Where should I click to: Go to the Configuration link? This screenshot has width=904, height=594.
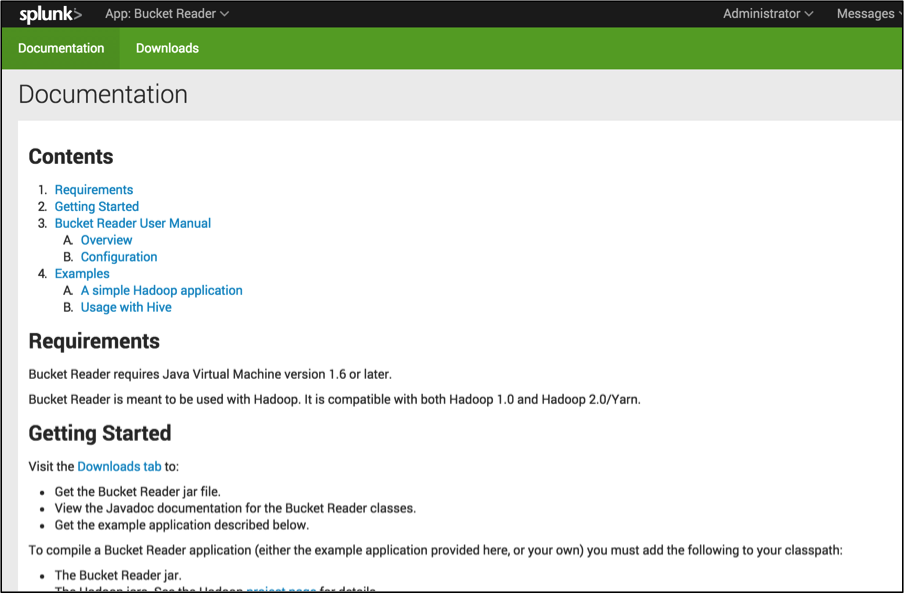[x=119, y=257]
